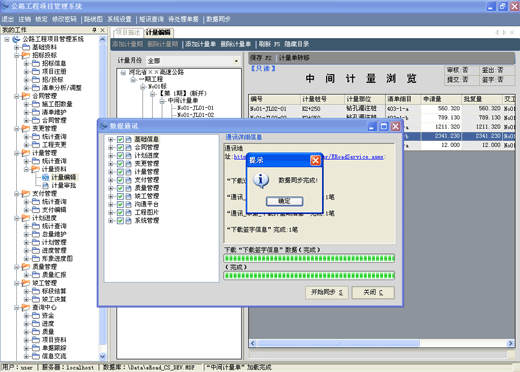Uncheck 沟通平台 checkbox in 数据通讯
This screenshot has height=372, width=520.
pos(120,204)
